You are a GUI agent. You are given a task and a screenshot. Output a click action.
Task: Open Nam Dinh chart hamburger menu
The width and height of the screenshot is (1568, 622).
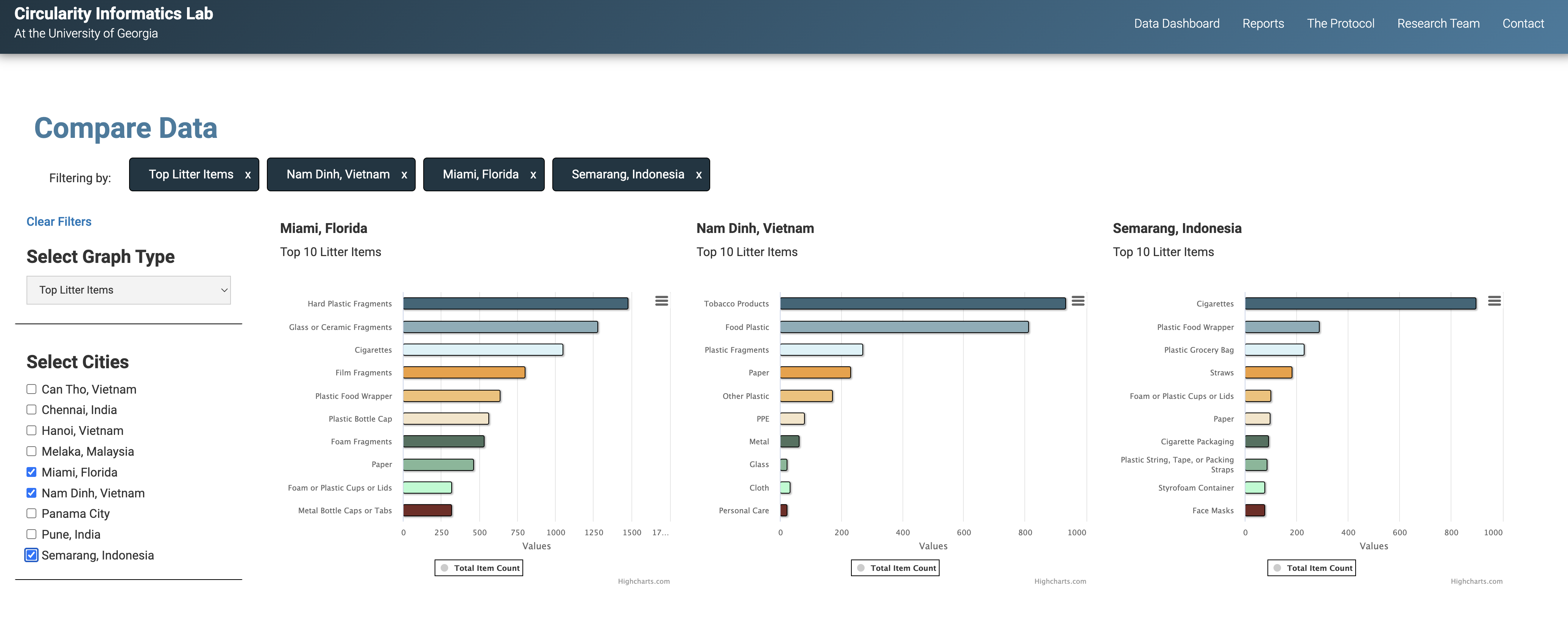(1077, 301)
